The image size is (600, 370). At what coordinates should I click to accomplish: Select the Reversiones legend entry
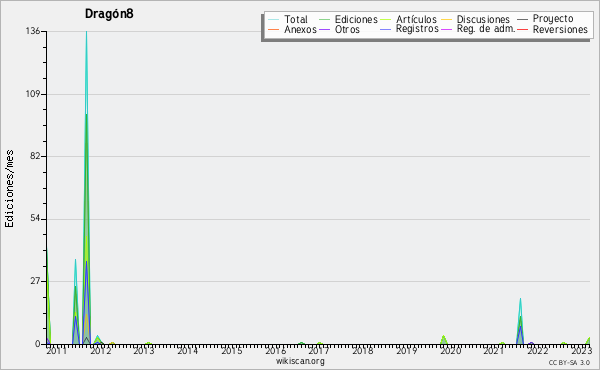(x=553, y=29)
